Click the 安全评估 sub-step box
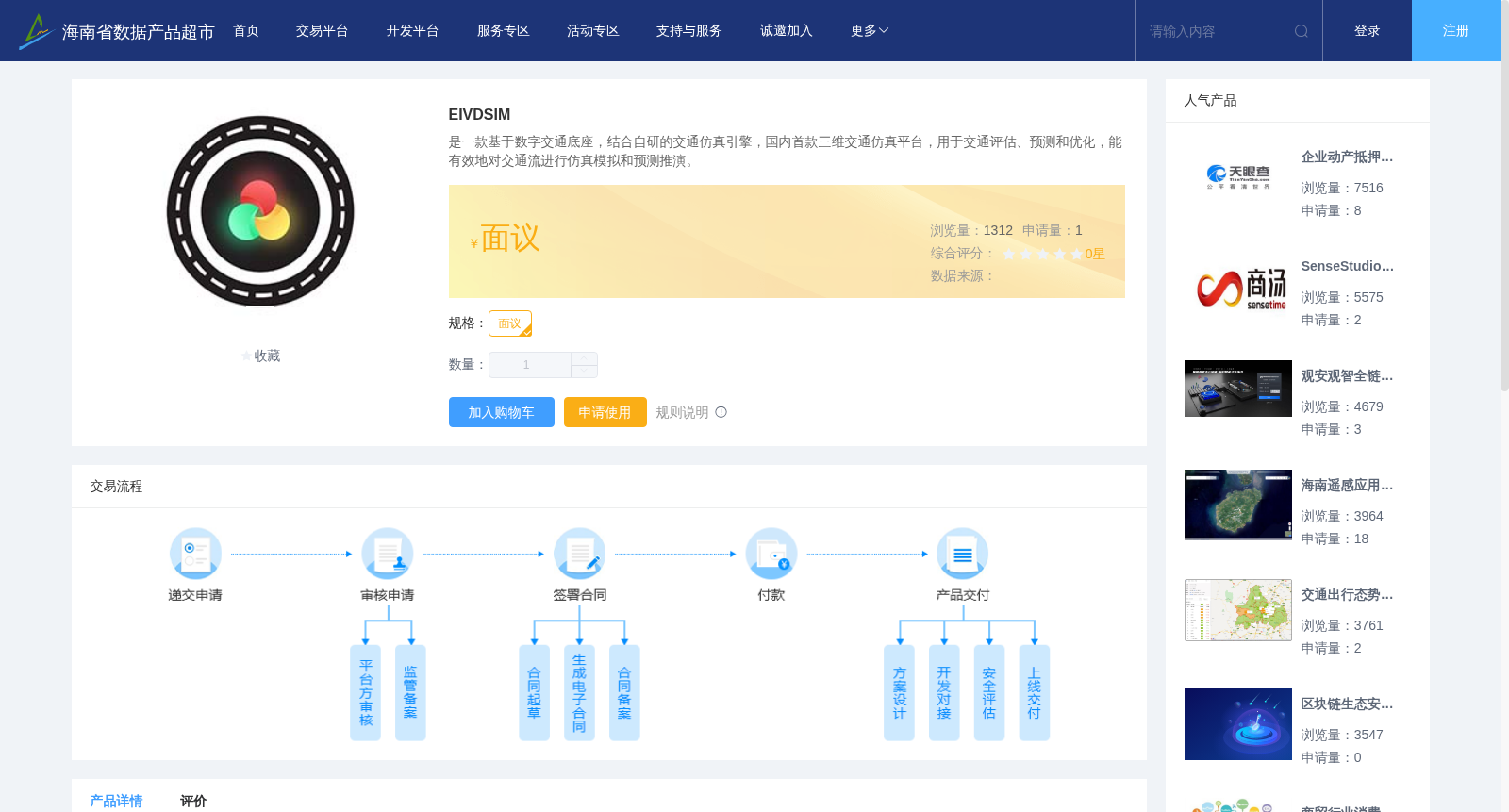Viewport: 1509px width, 812px height. (x=989, y=692)
